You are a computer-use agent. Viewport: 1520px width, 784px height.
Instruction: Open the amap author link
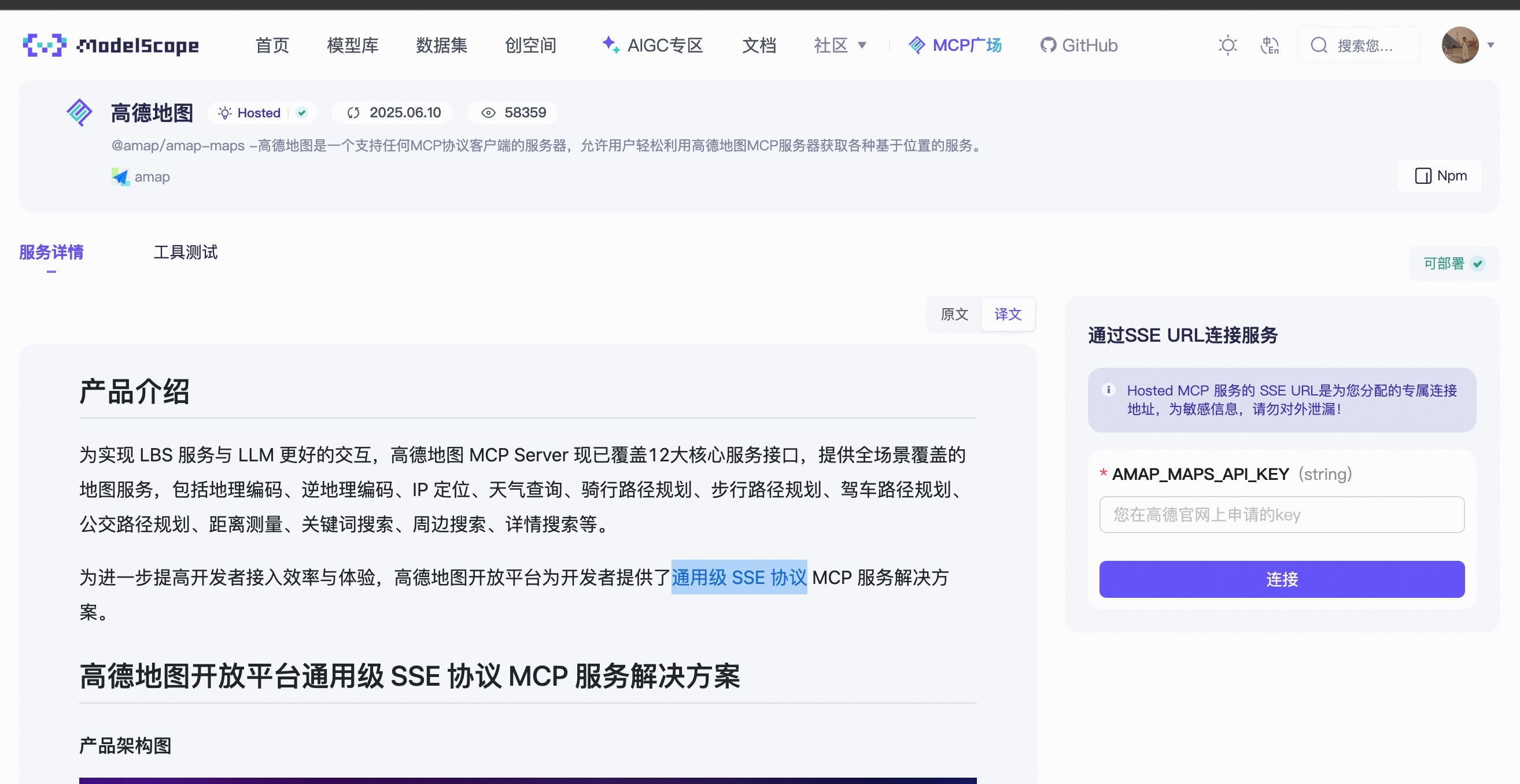click(152, 176)
